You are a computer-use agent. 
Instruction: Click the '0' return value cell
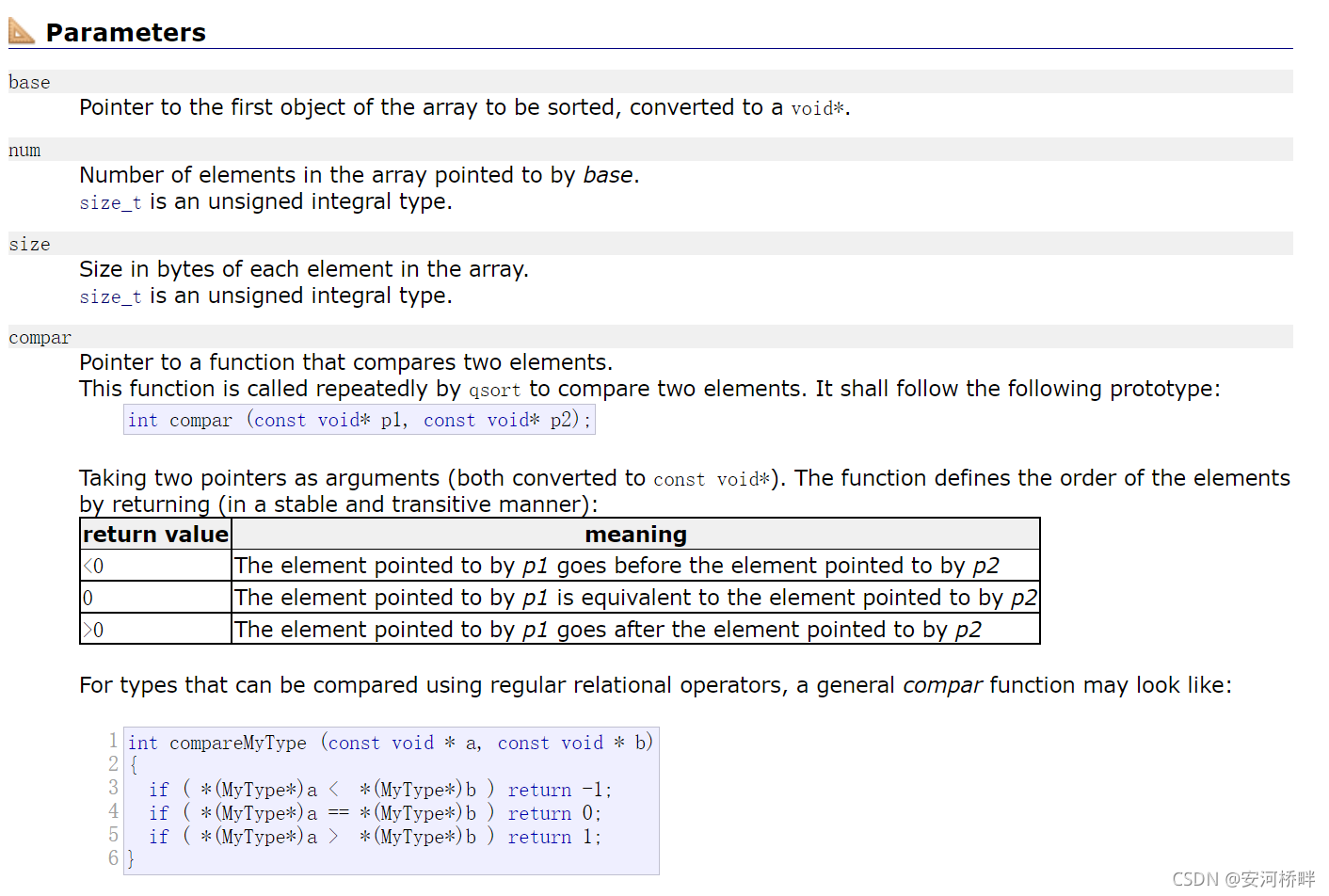point(155,598)
